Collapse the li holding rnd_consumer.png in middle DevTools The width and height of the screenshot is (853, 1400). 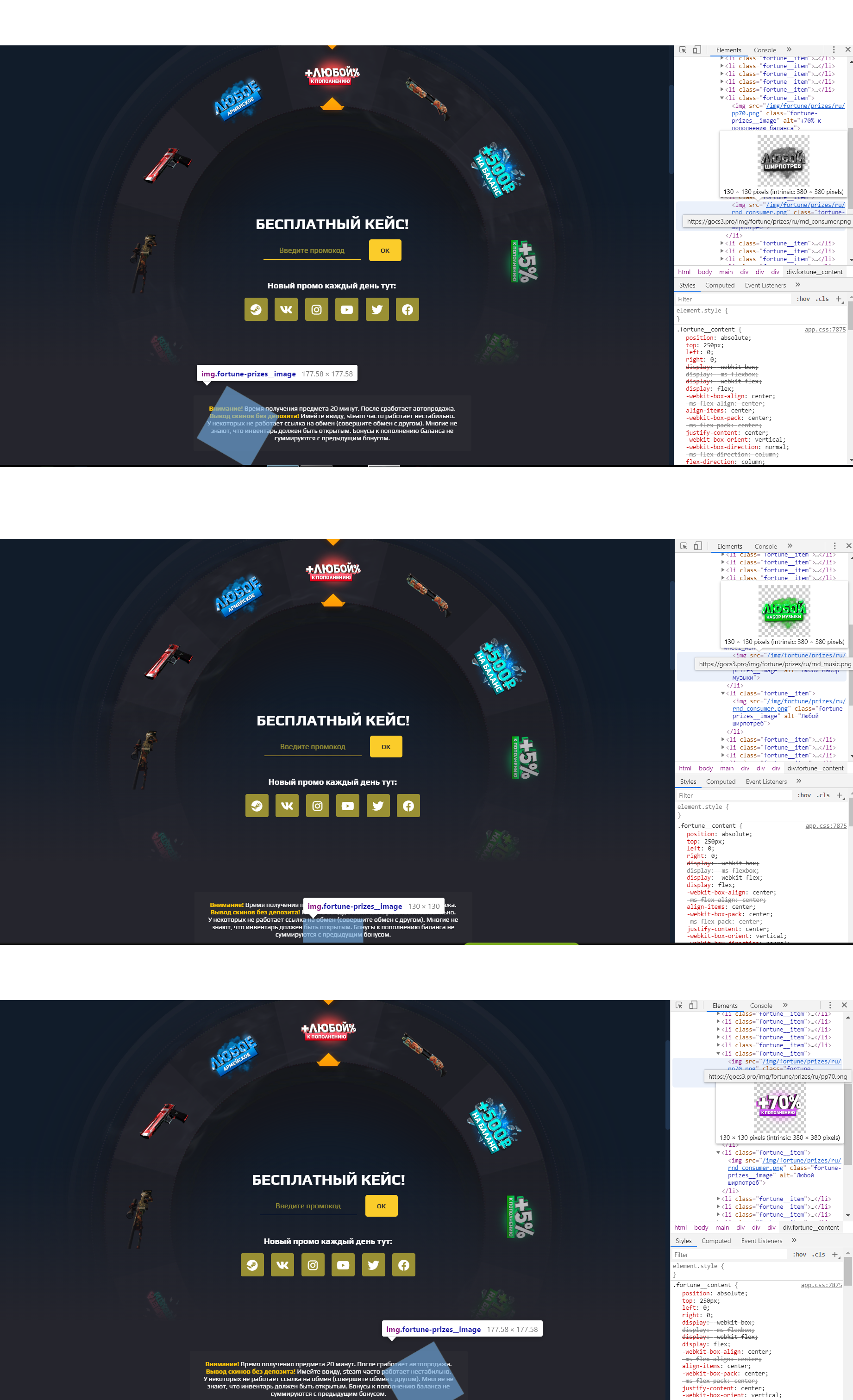pyautogui.click(x=723, y=693)
